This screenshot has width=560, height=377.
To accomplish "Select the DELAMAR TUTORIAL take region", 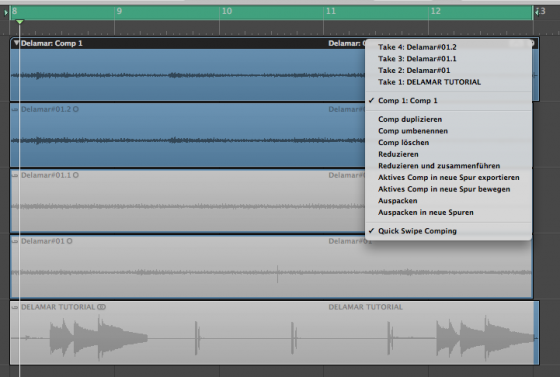I will pyautogui.click(x=274, y=333).
